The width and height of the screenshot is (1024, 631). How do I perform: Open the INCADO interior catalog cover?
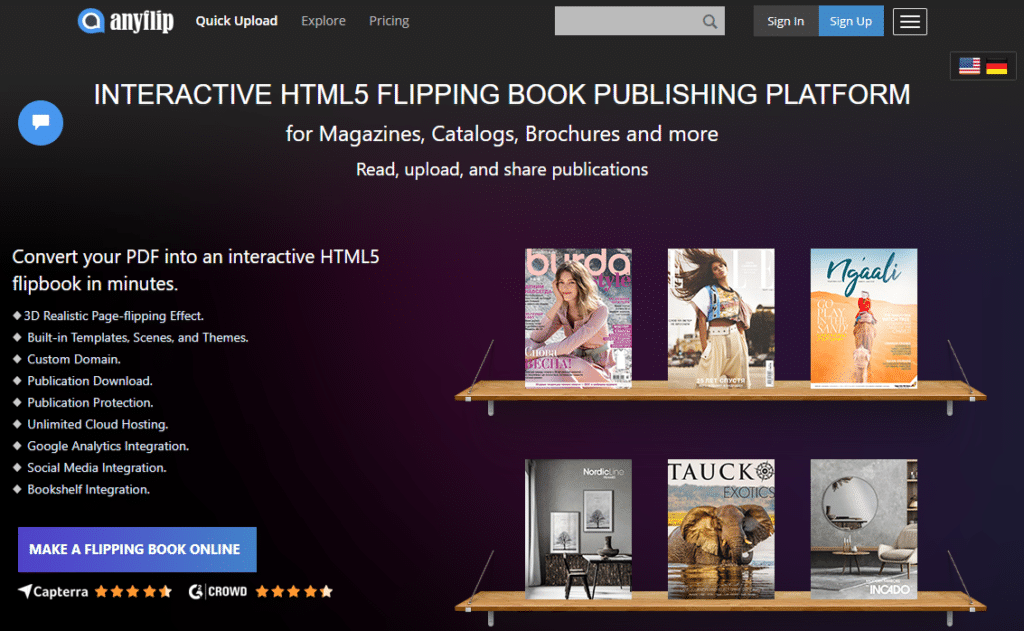point(864,530)
